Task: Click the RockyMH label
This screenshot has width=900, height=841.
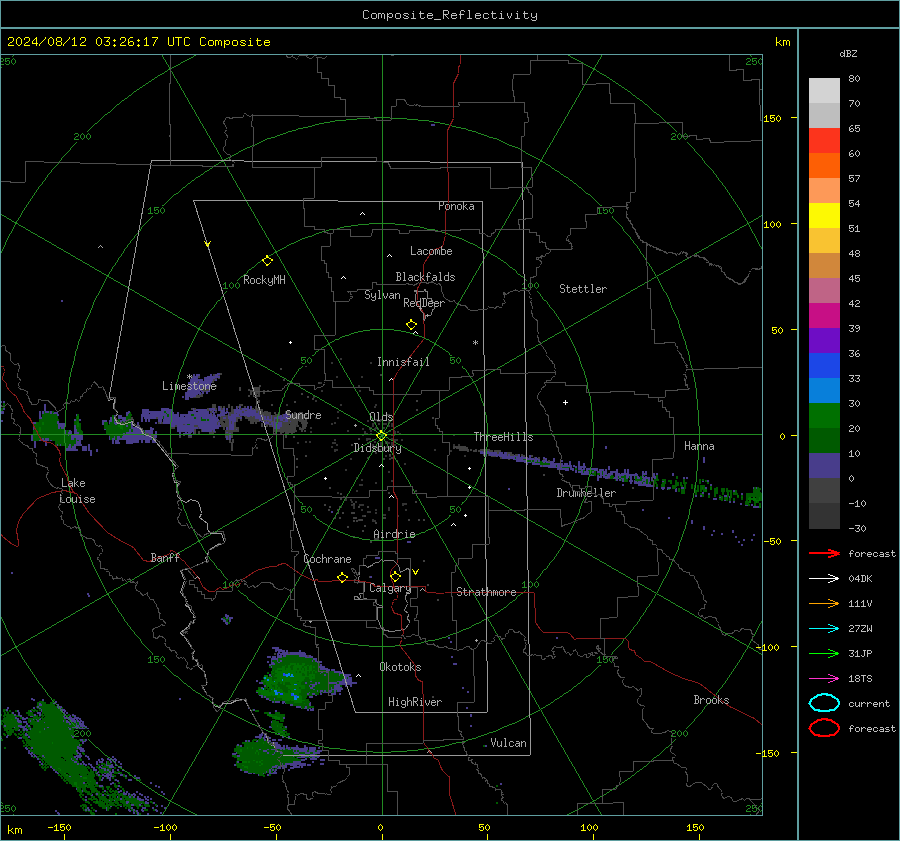Action: [264, 280]
